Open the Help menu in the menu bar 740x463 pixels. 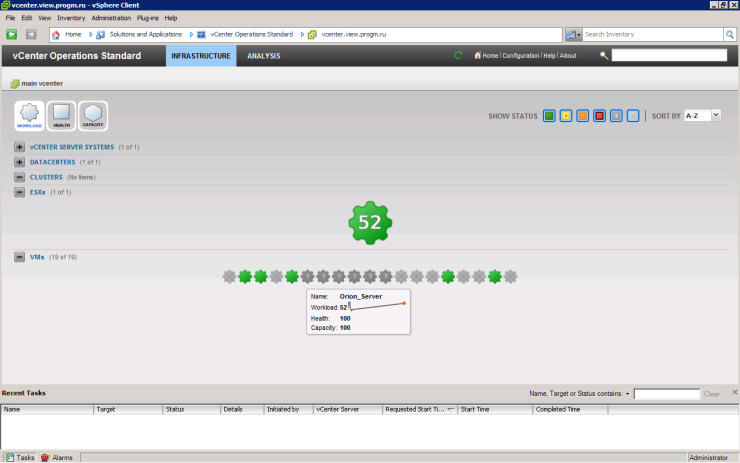coord(171,18)
